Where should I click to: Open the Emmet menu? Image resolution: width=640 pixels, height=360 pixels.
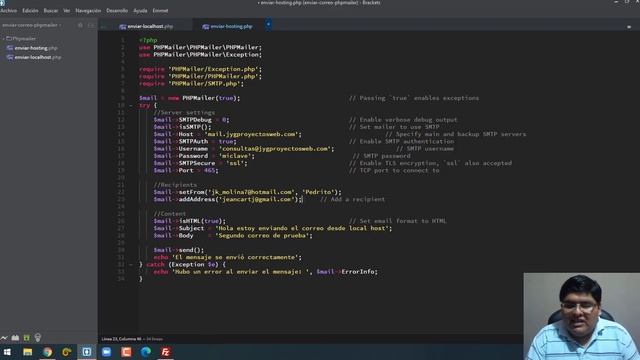(160, 11)
